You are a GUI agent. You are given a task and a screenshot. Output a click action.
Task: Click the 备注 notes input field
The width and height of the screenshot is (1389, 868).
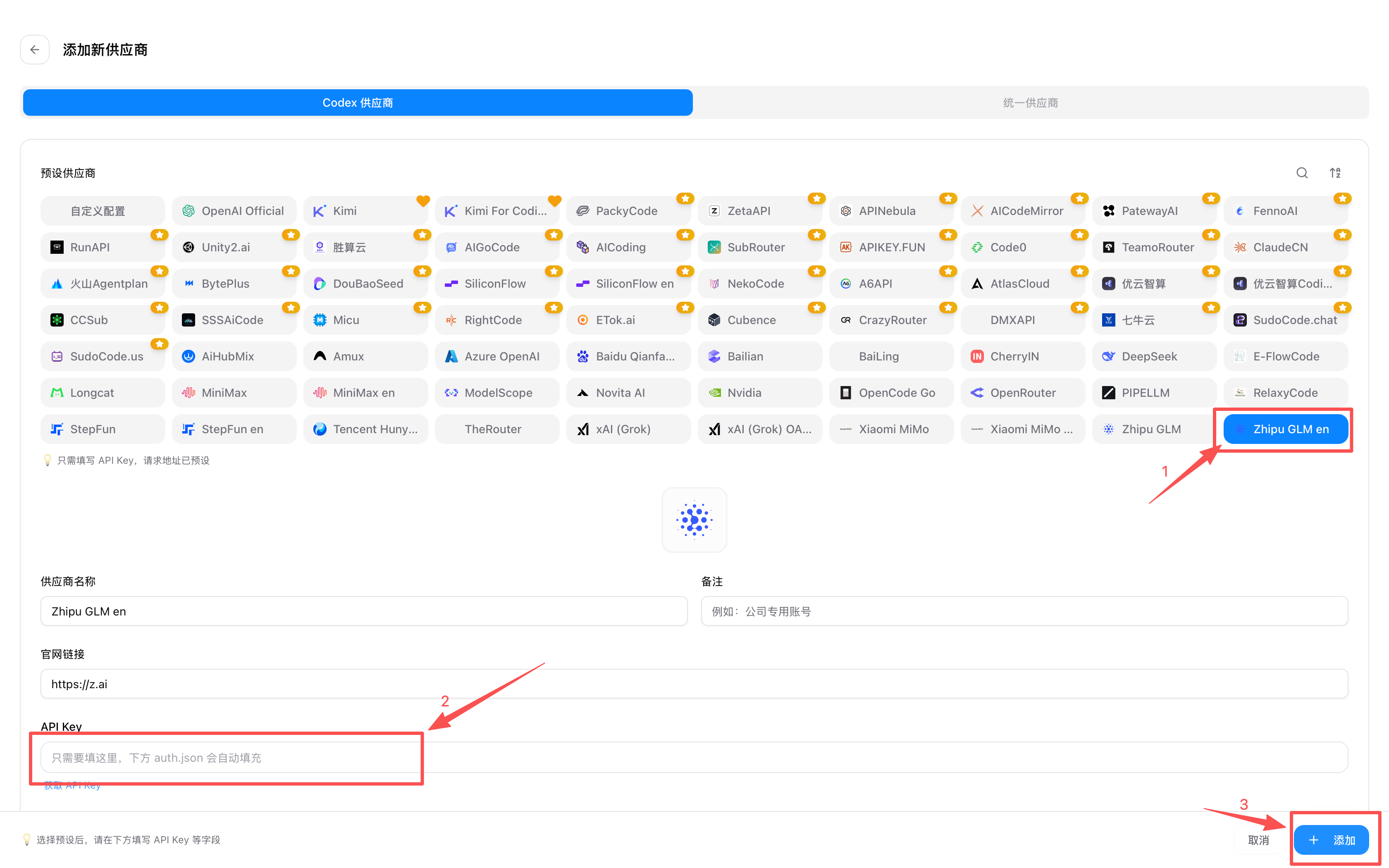[1024, 611]
